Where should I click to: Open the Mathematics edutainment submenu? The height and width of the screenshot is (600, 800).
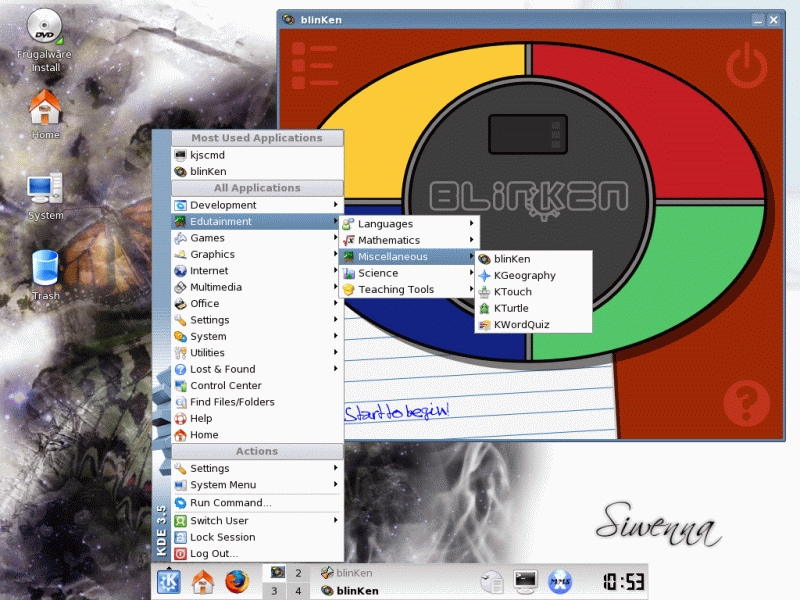click(408, 240)
